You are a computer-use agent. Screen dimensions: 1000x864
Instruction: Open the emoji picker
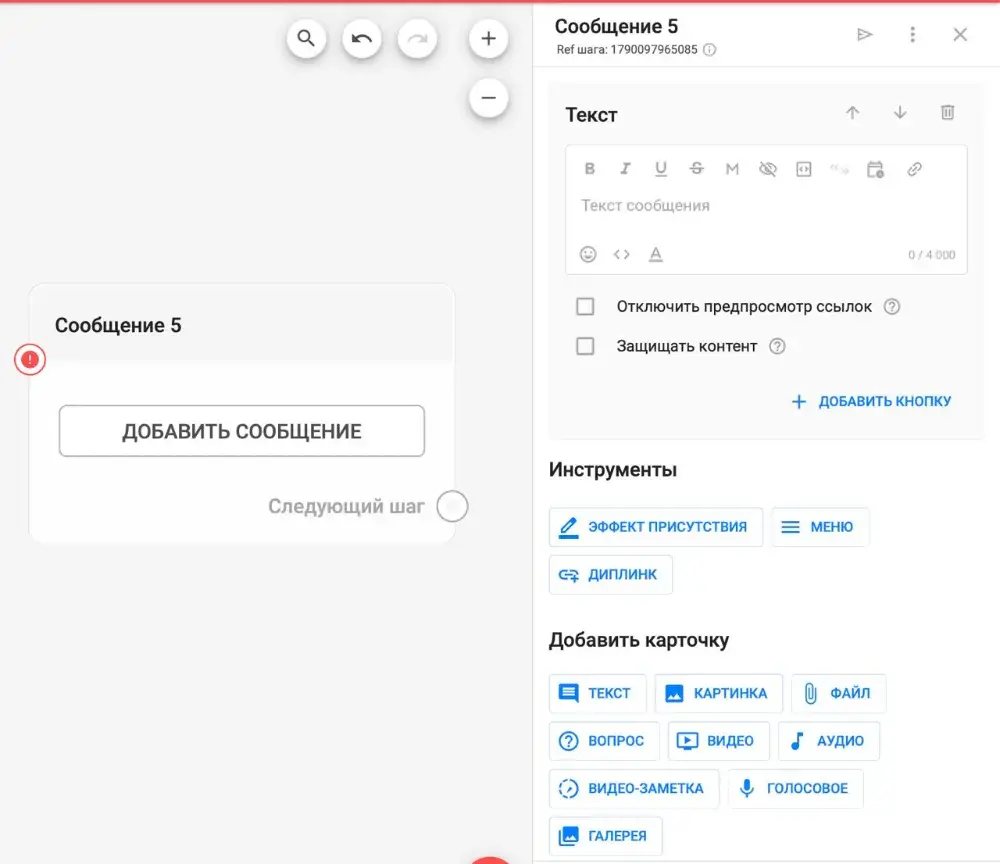tap(588, 254)
